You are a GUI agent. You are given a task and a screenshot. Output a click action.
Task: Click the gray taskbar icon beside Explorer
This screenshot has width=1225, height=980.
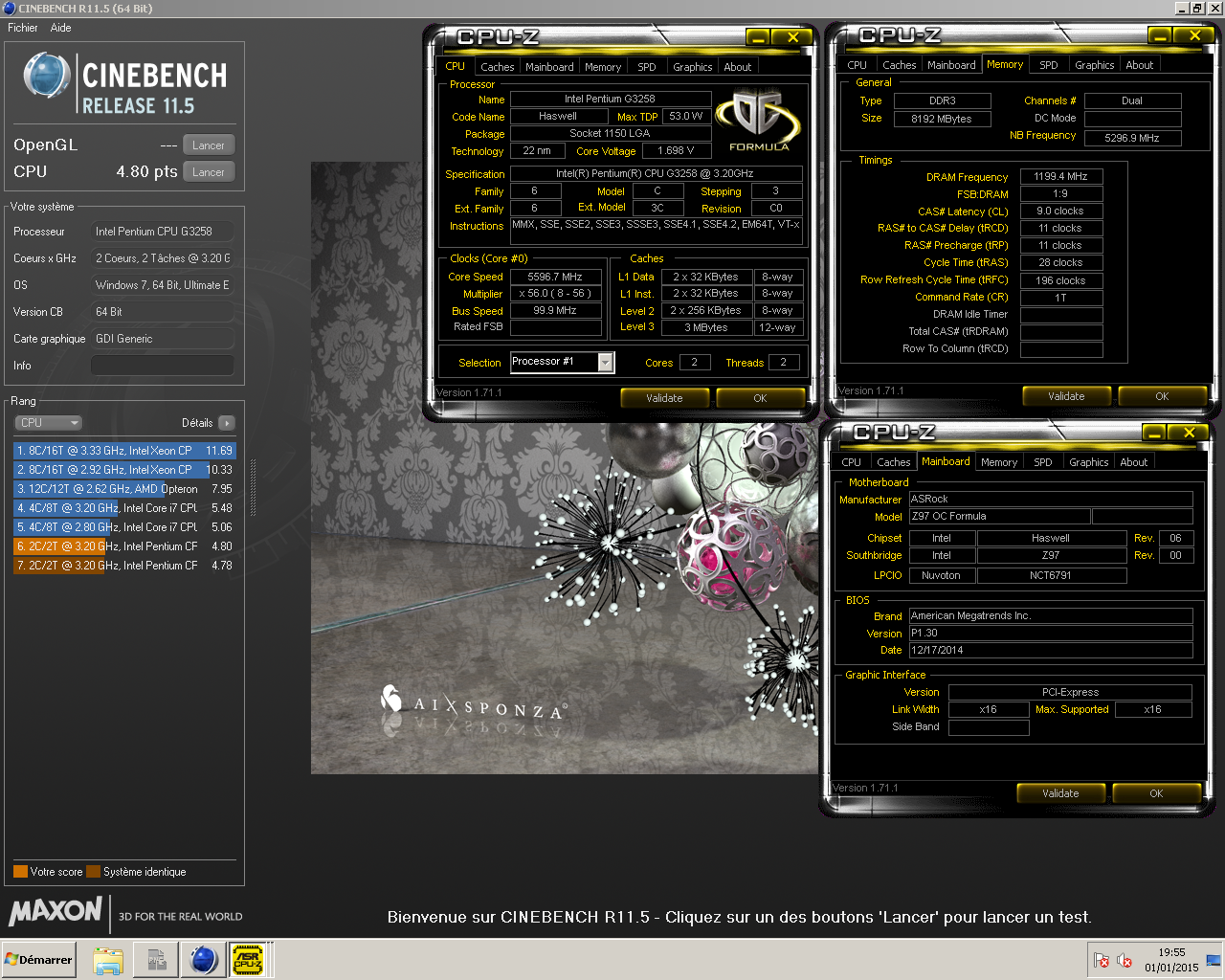pyautogui.click(x=156, y=960)
